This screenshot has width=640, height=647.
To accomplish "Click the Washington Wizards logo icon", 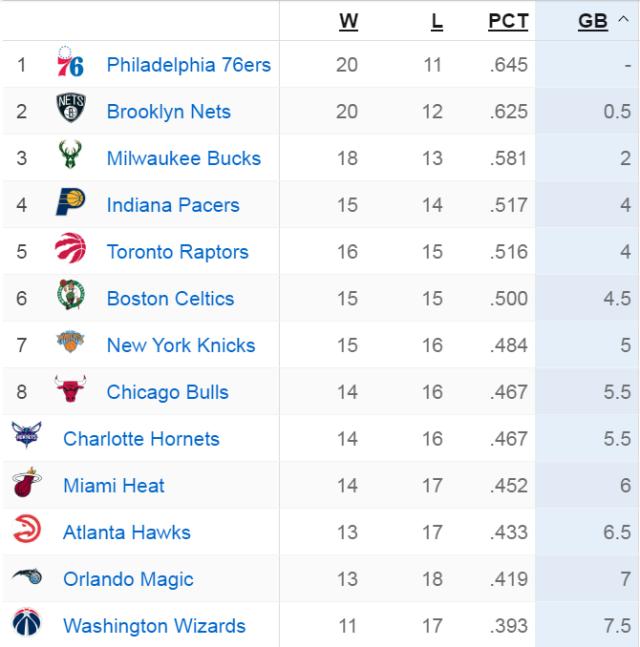I will [x=25, y=625].
